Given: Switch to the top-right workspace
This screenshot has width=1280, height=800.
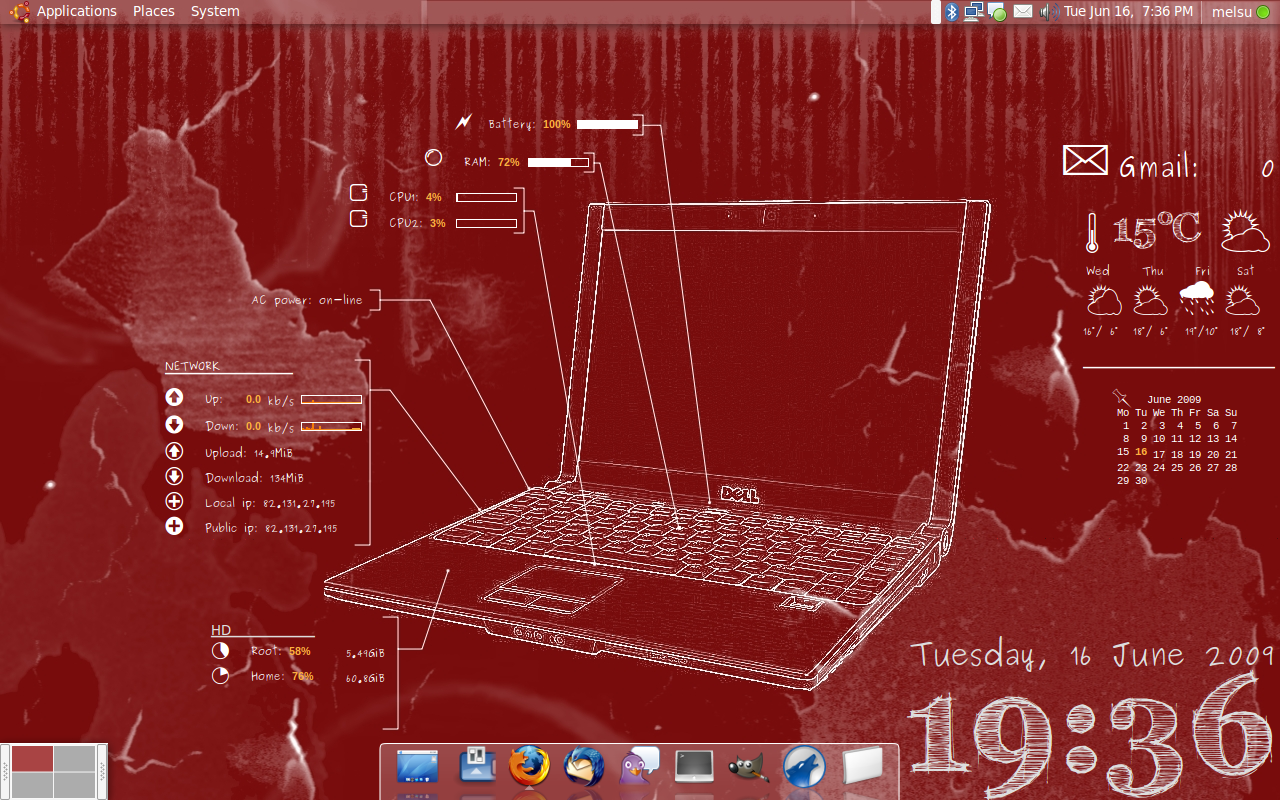Looking at the screenshot, I should [74, 759].
